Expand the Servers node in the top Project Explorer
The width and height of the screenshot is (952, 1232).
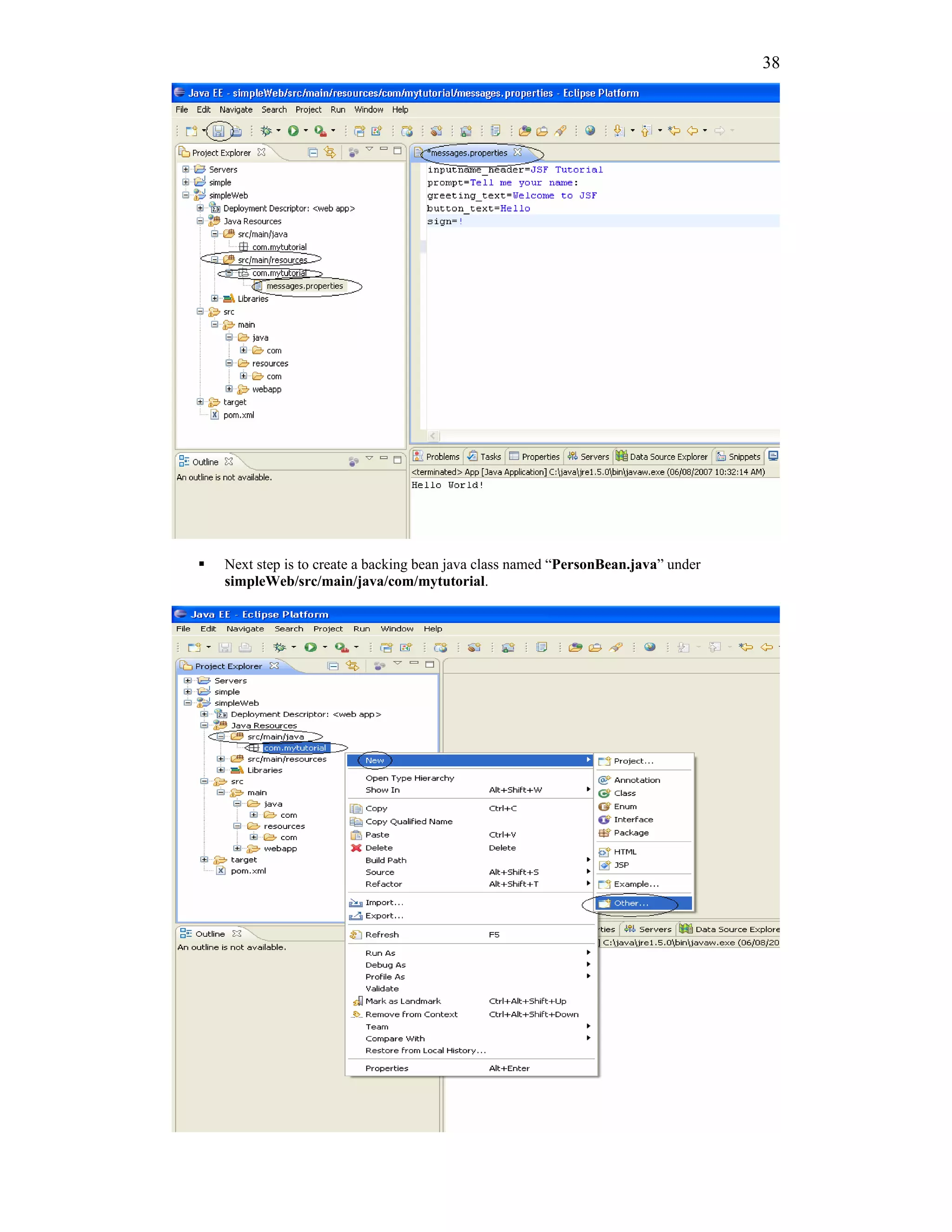tap(185, 169)
